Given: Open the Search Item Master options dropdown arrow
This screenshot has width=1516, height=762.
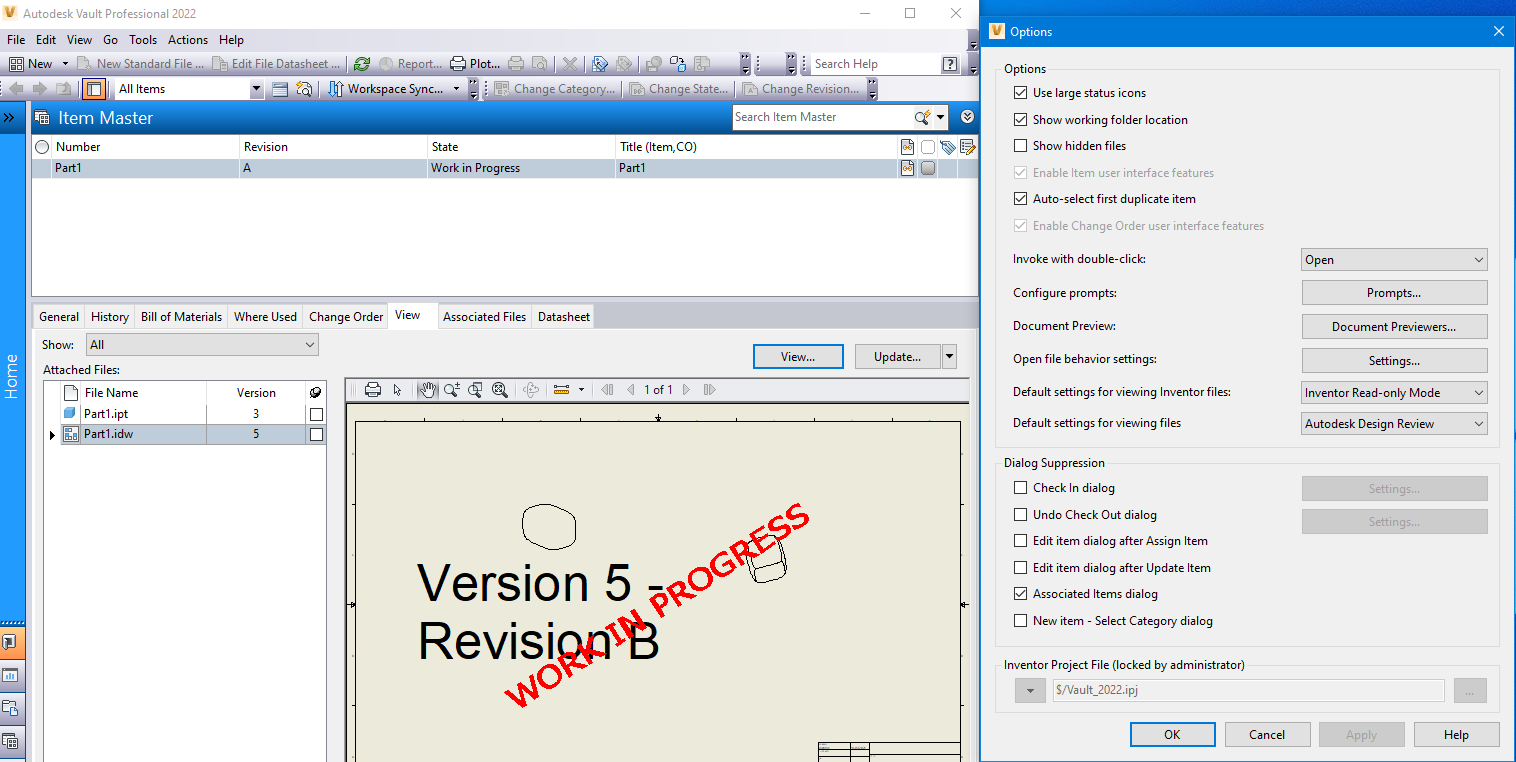Looking at the screenshot, I should click(941, 117).
